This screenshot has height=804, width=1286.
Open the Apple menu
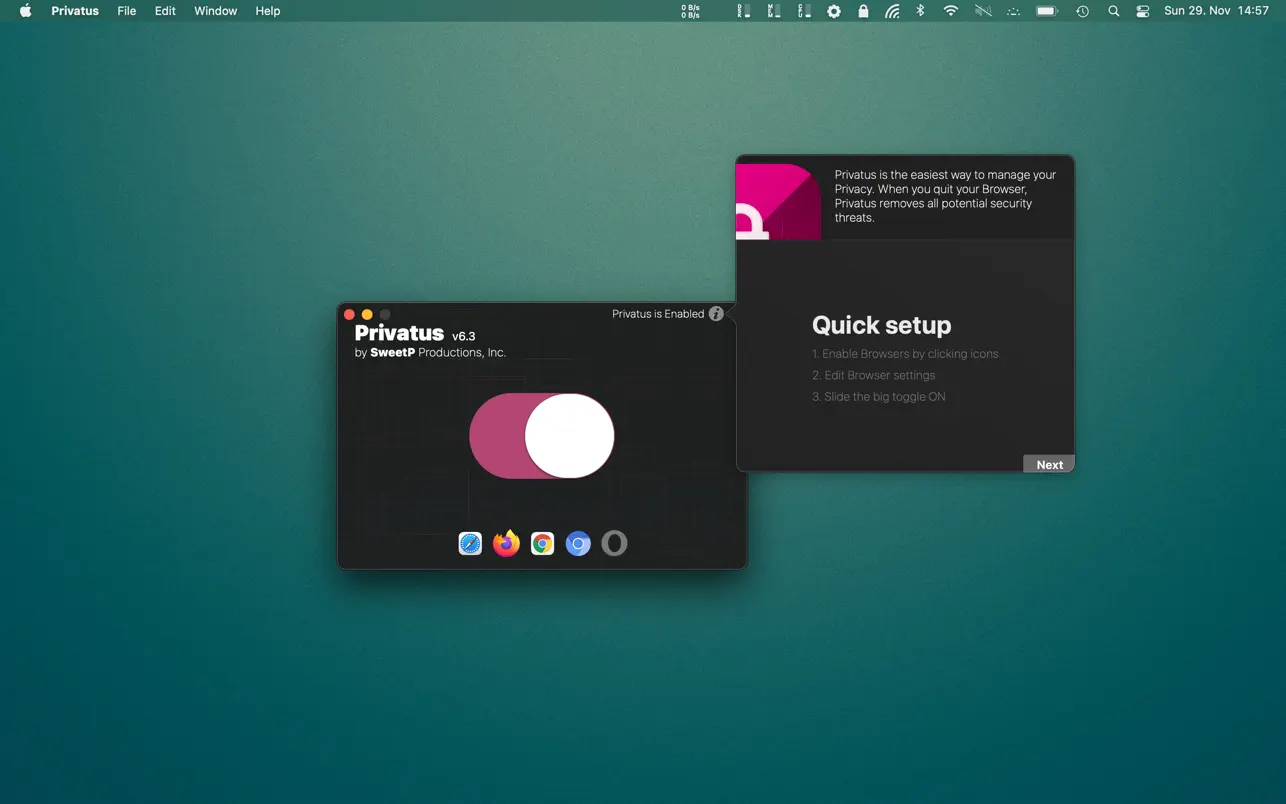(x=26, y=11)
